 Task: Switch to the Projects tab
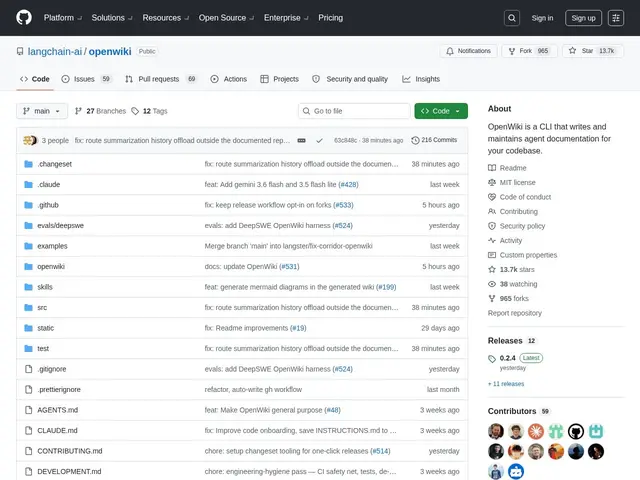point(280,79)
